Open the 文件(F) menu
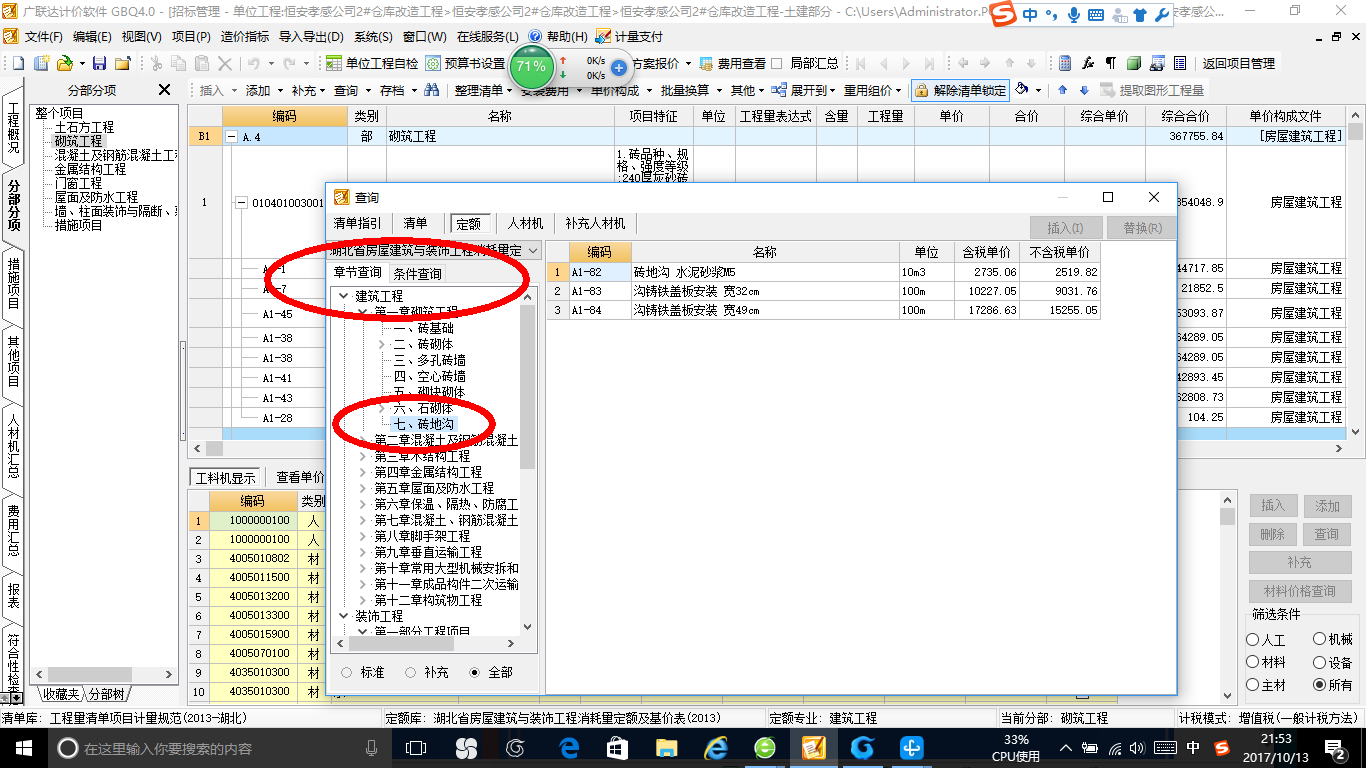 coord(43,36)
